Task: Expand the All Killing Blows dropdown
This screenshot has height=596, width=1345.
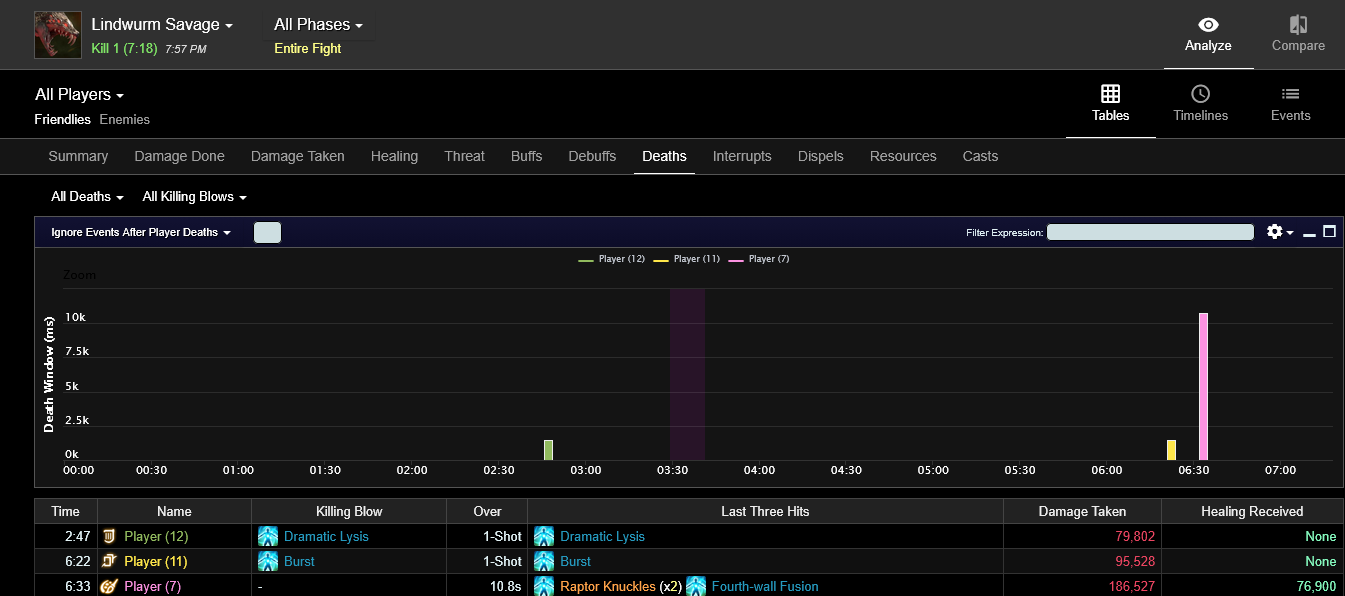Action: tap(194, 197)
